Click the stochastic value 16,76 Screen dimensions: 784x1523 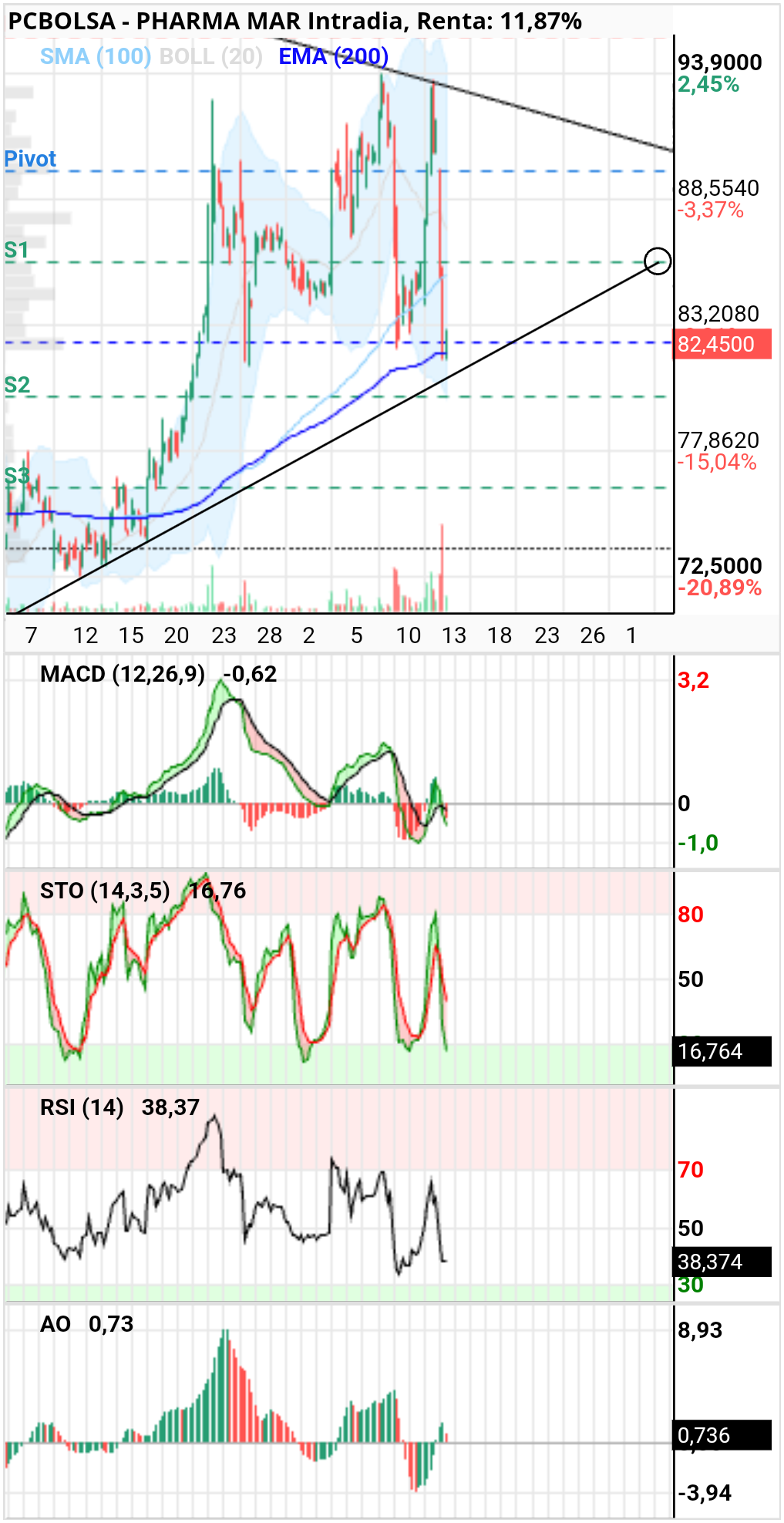pyautogui.click(x=217, y=891)
